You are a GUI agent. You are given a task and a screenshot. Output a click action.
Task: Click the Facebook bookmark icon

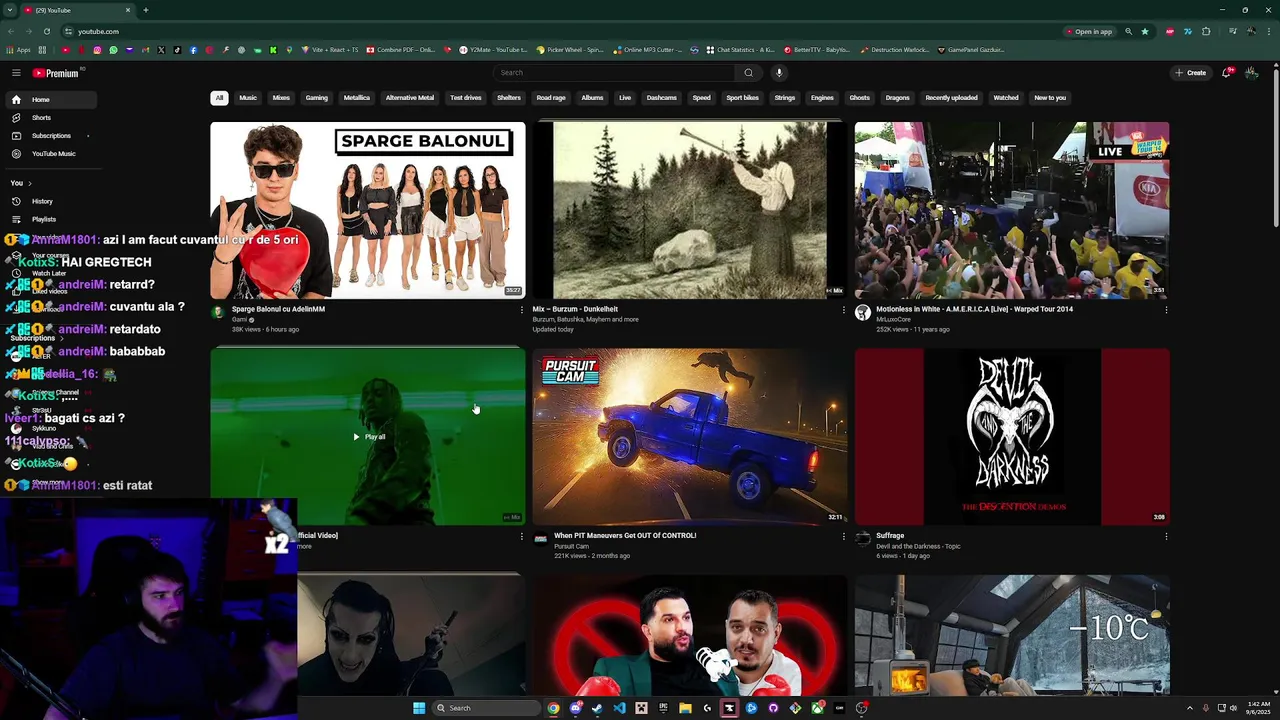tap(193, 49)
